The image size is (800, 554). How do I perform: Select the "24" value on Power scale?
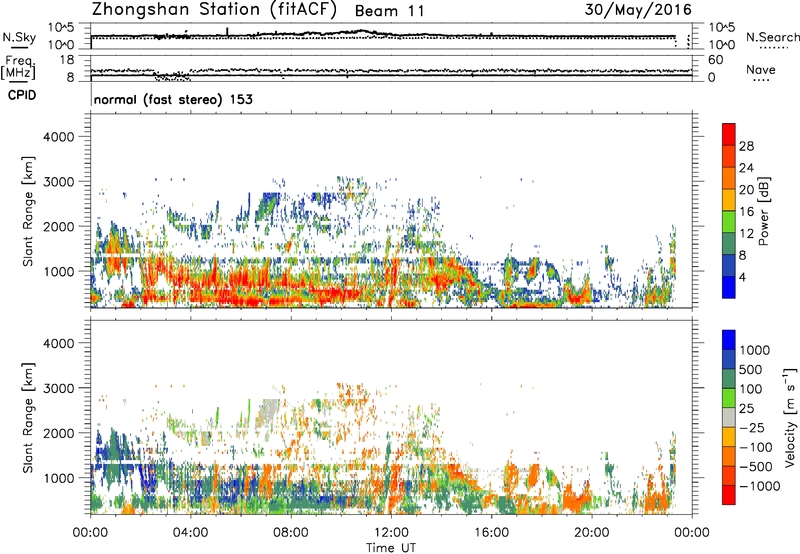746,168
